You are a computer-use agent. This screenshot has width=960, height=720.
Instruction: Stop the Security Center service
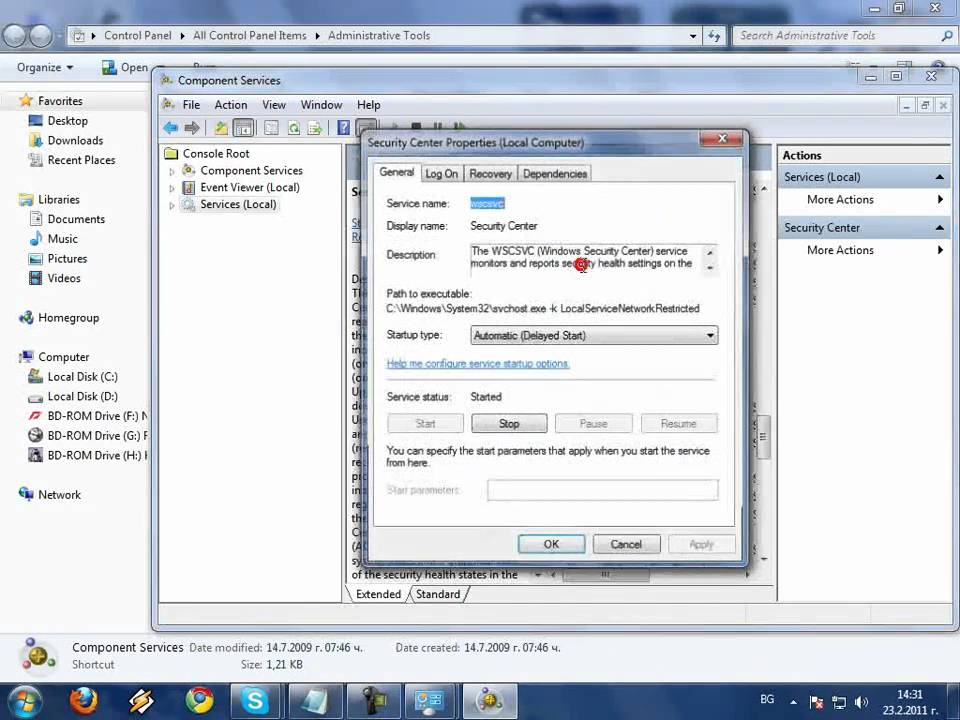(x=509, y=424)
